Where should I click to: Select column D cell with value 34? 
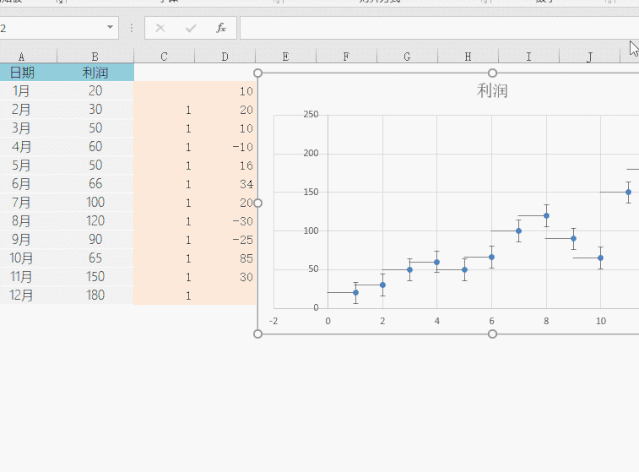(225, 184)
